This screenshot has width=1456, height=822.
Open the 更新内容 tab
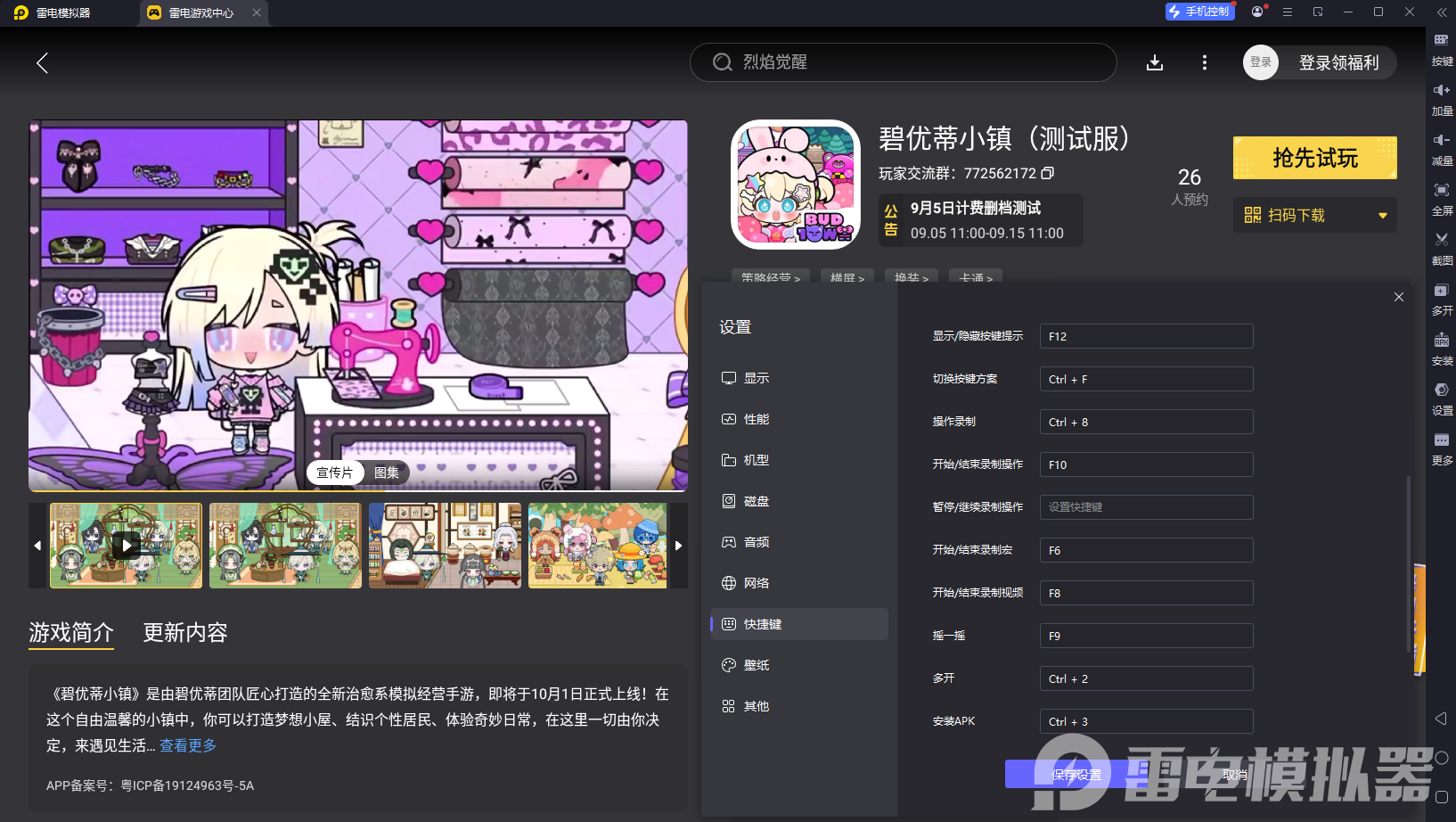pyautogui.click(x=185, y=632)
